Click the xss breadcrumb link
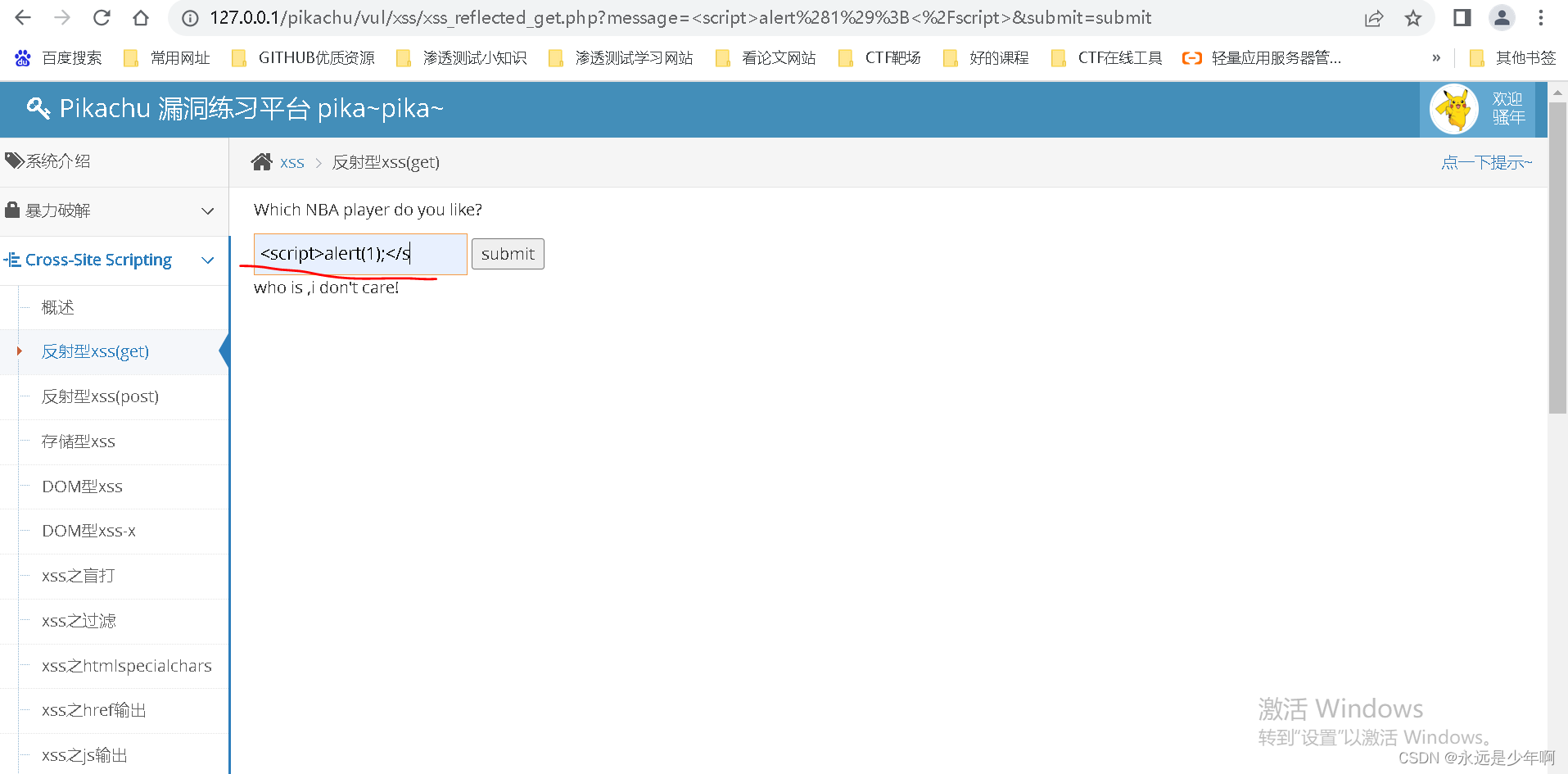 pos(292,162)
